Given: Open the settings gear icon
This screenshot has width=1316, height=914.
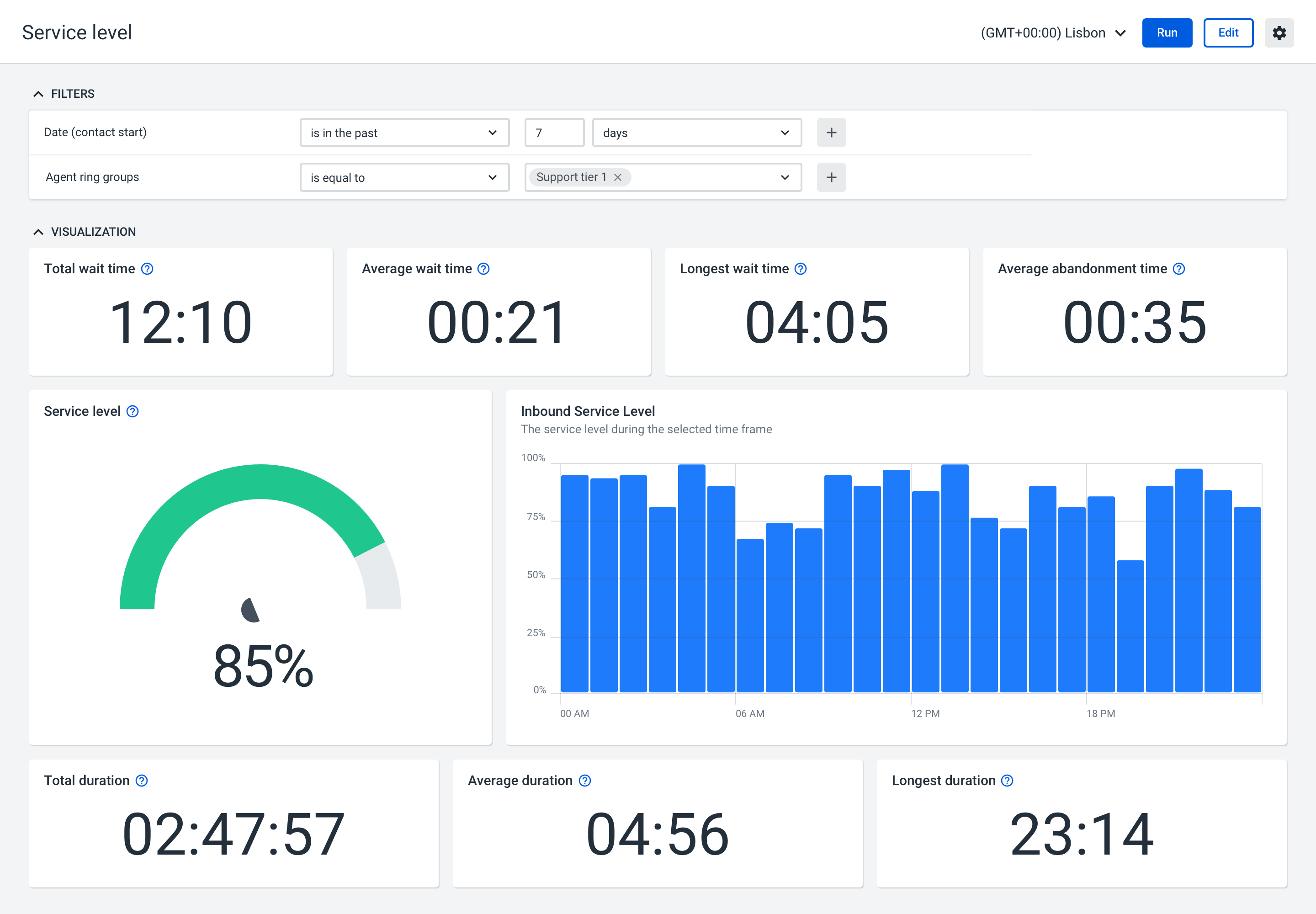Looking at the screenshot, I should tap(1279, 32).
